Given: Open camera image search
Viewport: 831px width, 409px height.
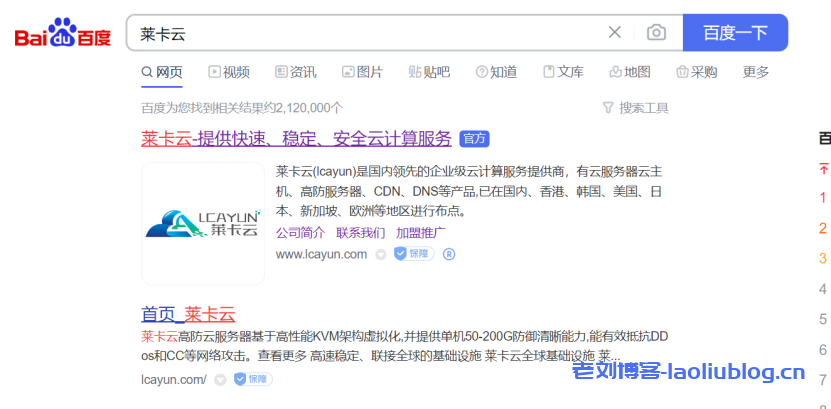Looking at the screenshot, I should [656, 33].
